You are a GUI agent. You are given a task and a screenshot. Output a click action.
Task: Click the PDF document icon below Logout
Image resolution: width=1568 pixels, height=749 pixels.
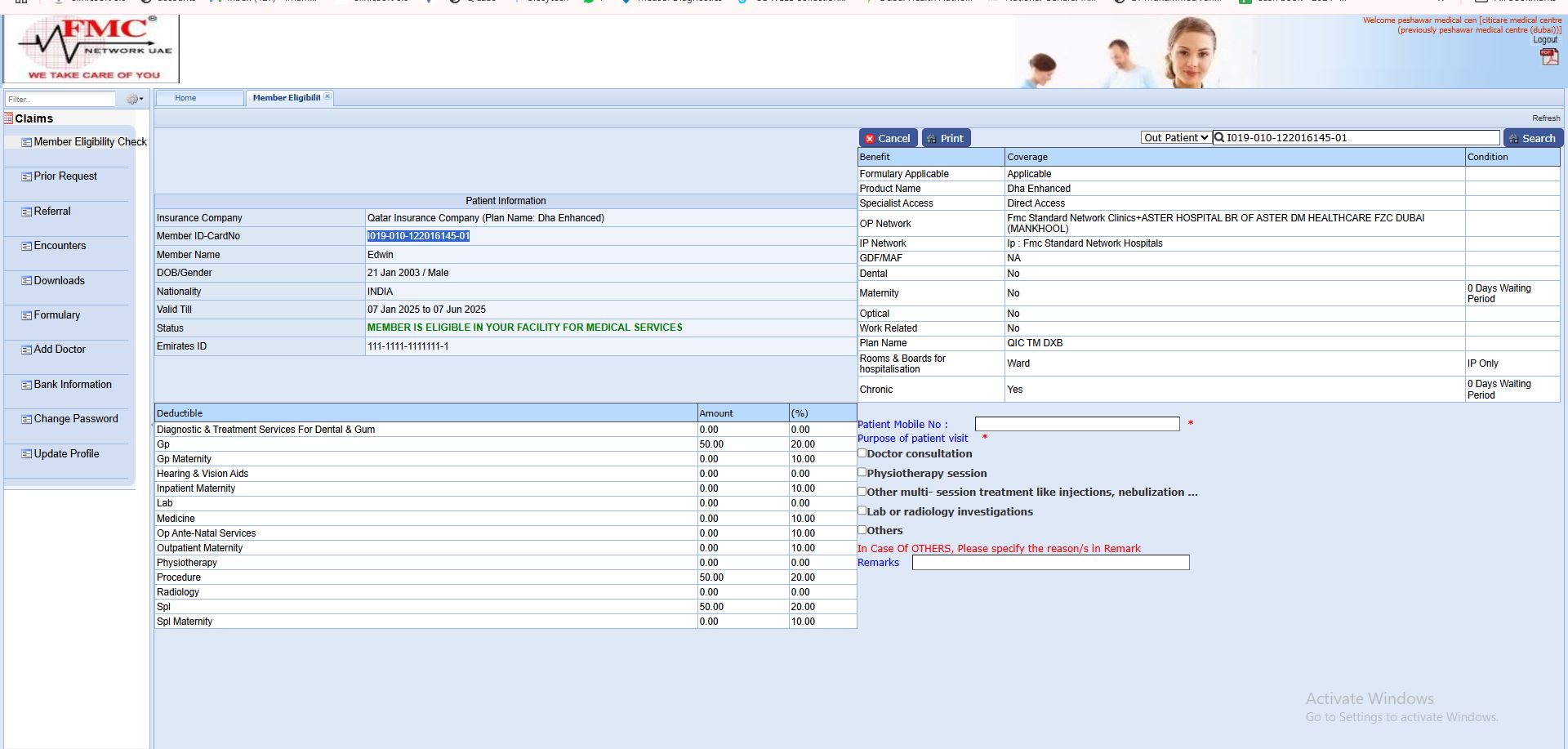pyautogui.click(x=1548, y=56)
